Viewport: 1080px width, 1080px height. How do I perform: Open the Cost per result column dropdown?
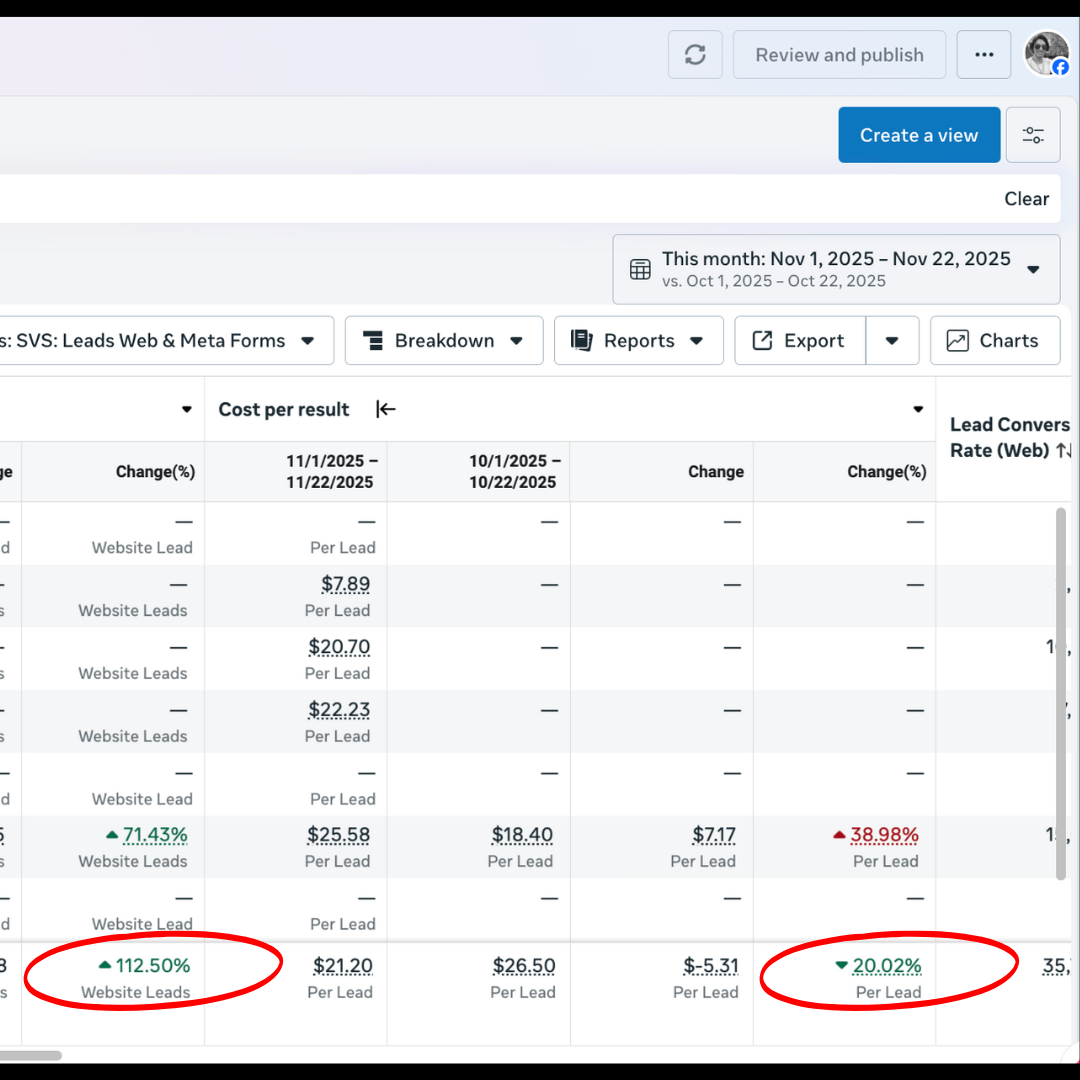coord(917,409)
